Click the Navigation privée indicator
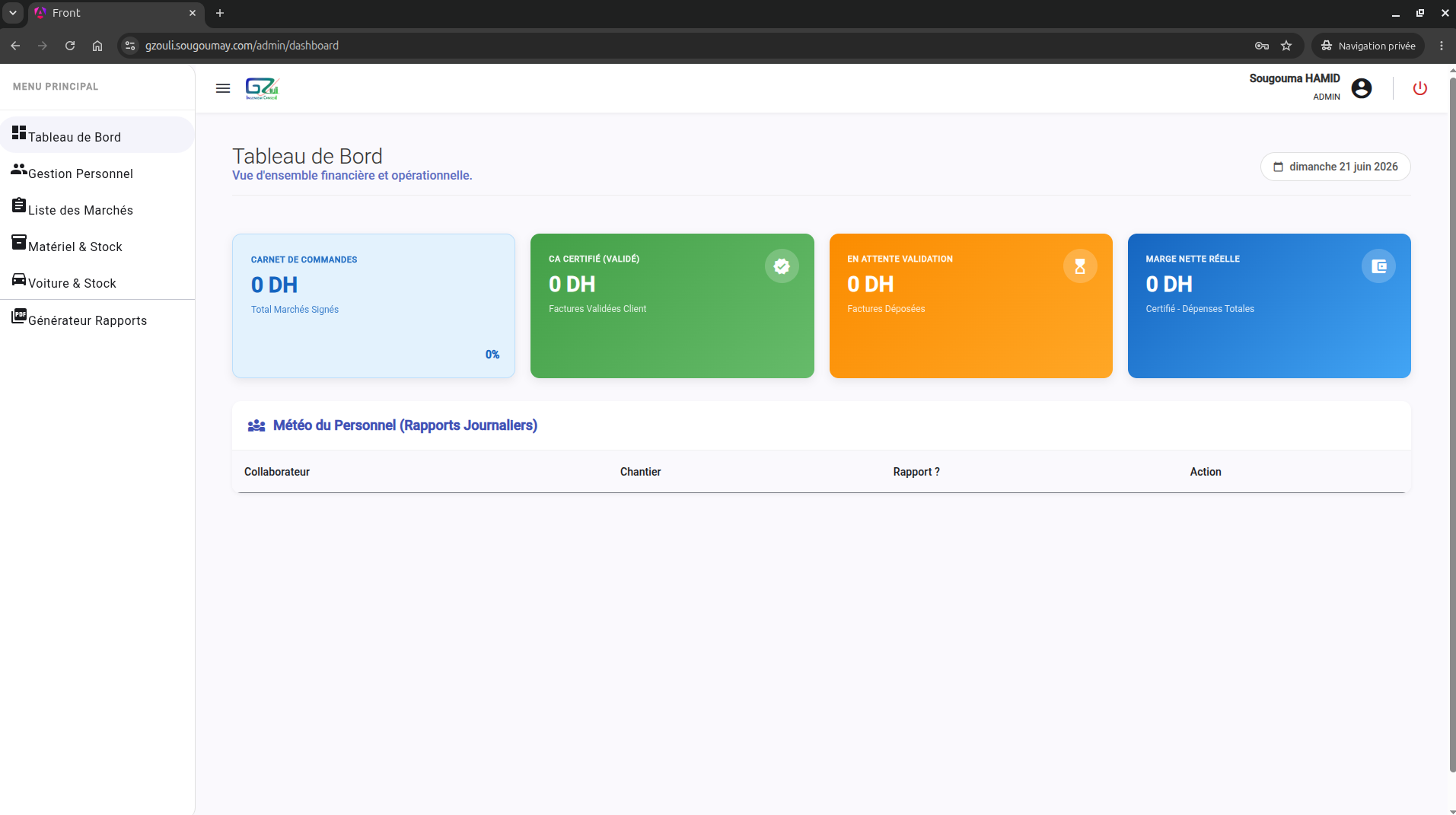Image resolution: width=1456 pixels, height=815 pixels. click(1368, 46)
